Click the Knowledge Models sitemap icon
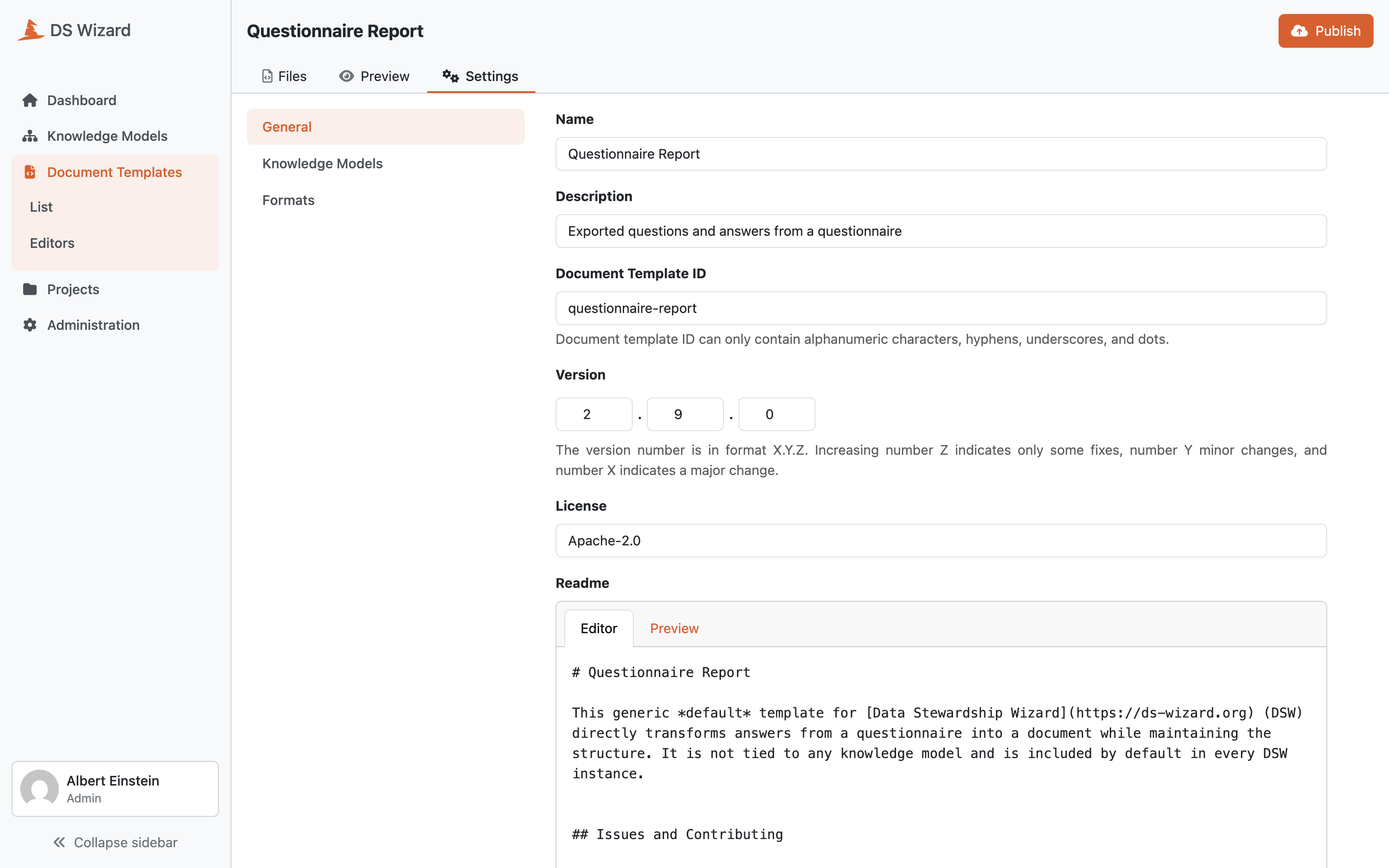Image resolution: width=1389 pixels, height=868 pixels. 30,136
